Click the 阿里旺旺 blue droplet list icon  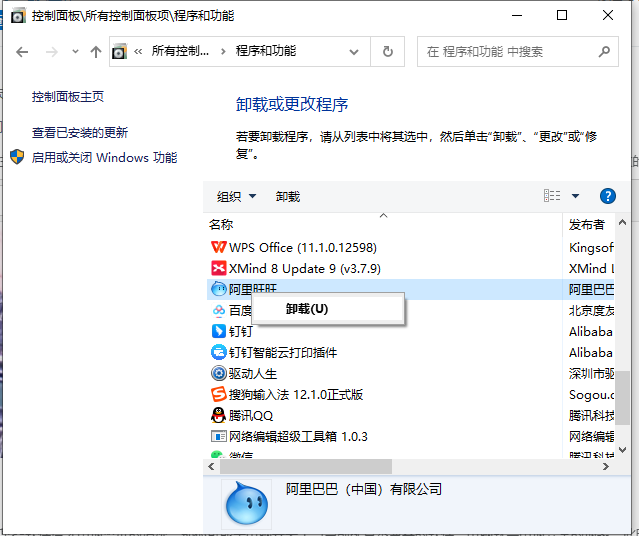218,289
